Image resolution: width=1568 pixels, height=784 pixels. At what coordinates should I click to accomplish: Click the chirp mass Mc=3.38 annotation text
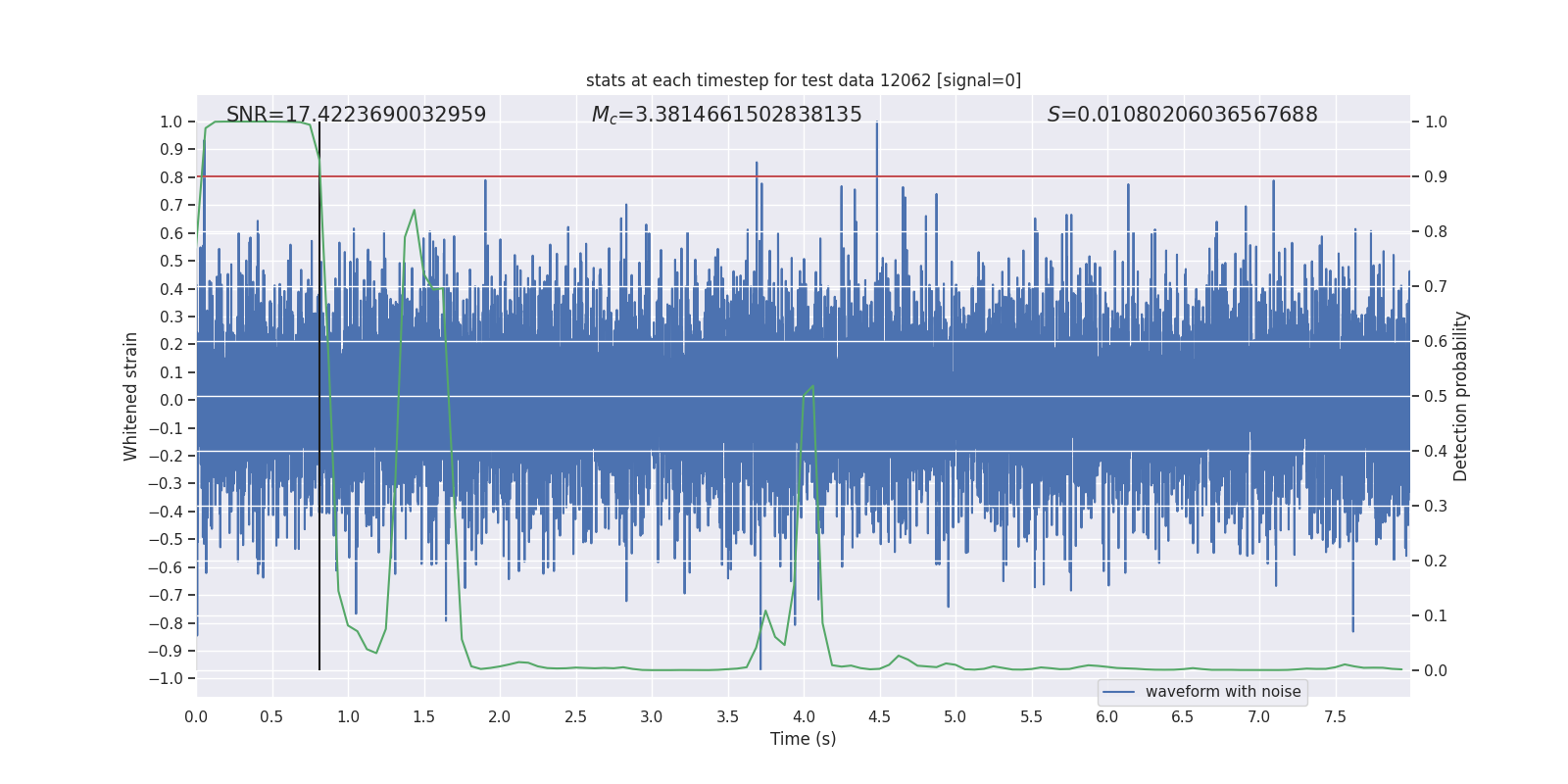(726, 115)
